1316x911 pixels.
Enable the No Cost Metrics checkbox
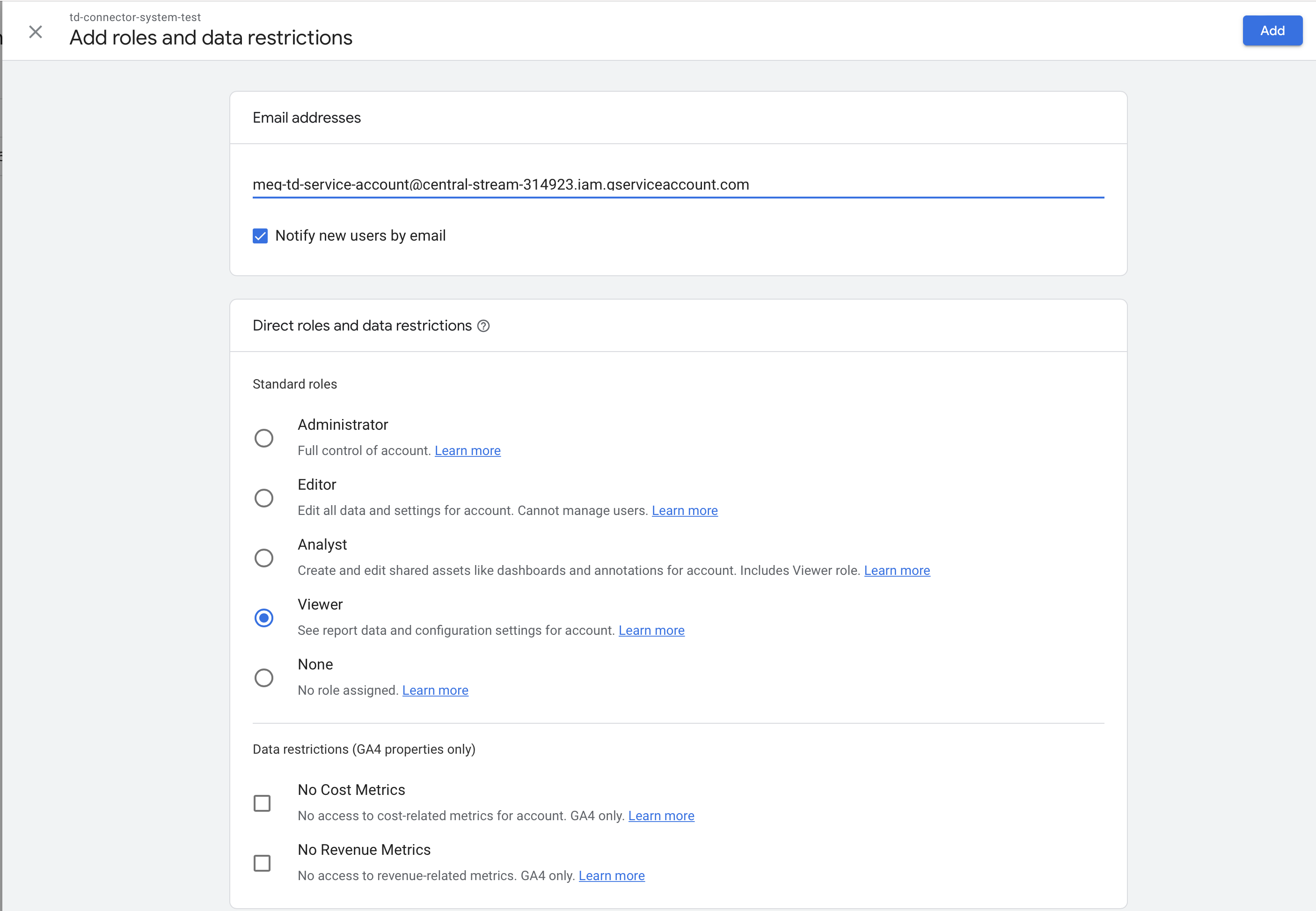[x=262, y=803]
